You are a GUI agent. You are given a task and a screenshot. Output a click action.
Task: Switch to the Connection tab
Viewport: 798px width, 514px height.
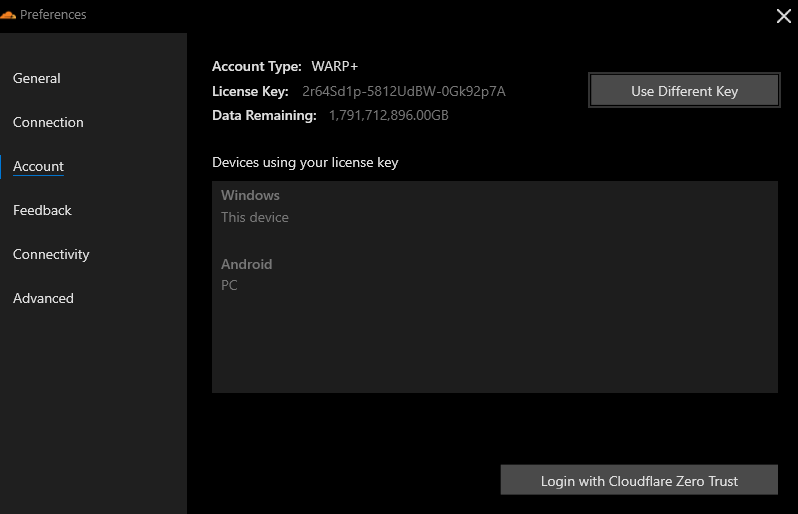[x=48, y=122]
